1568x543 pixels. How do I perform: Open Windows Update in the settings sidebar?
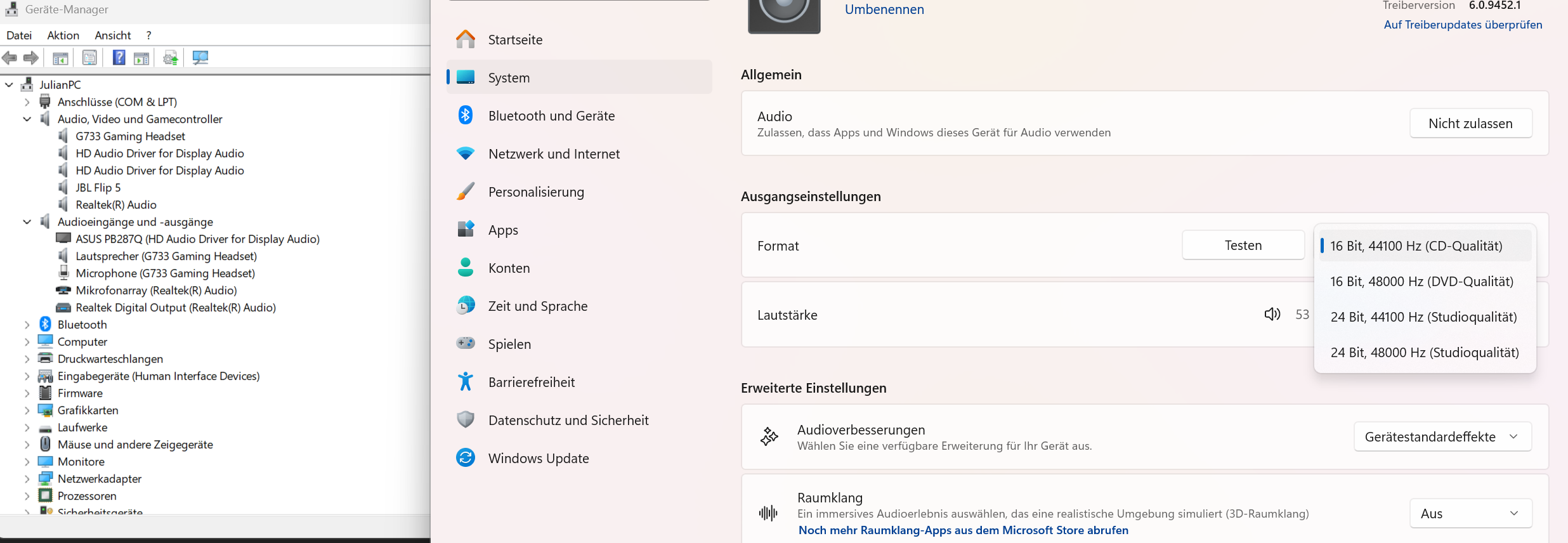538,458
